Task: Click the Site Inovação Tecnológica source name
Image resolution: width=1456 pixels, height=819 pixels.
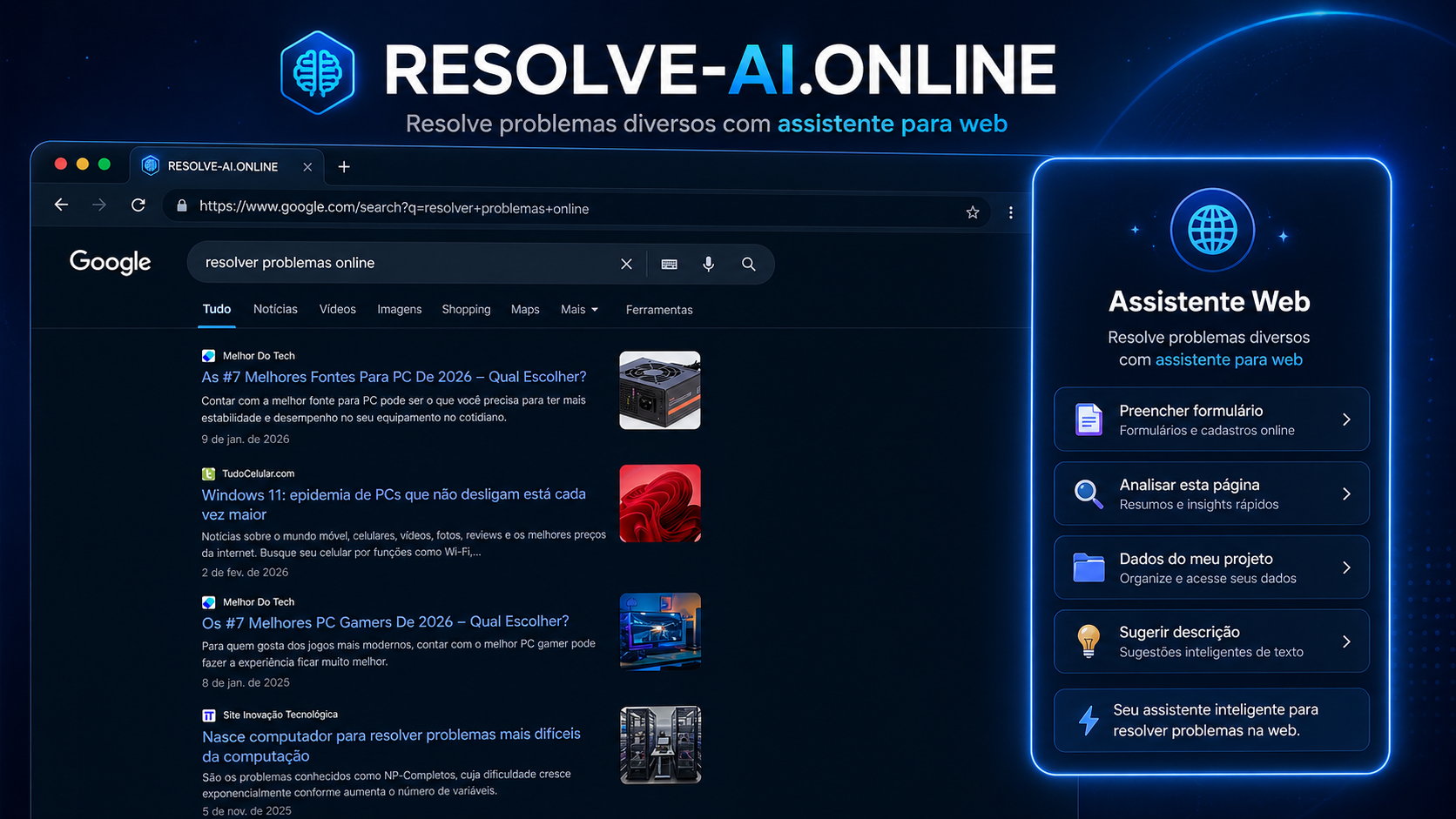Action: (x=280, y=715)
